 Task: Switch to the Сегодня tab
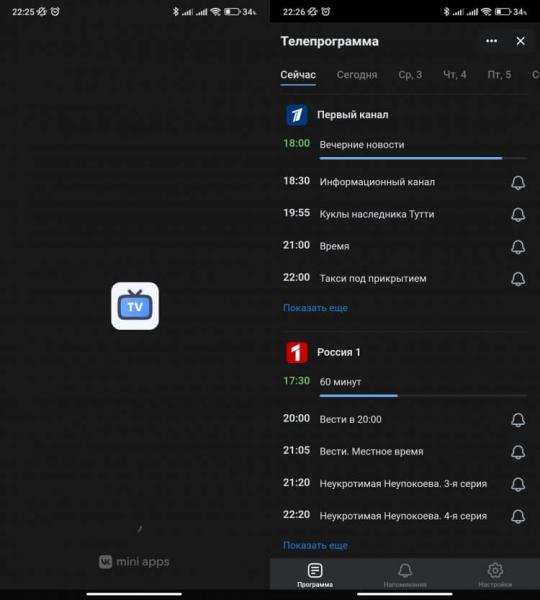pos(357,75)
